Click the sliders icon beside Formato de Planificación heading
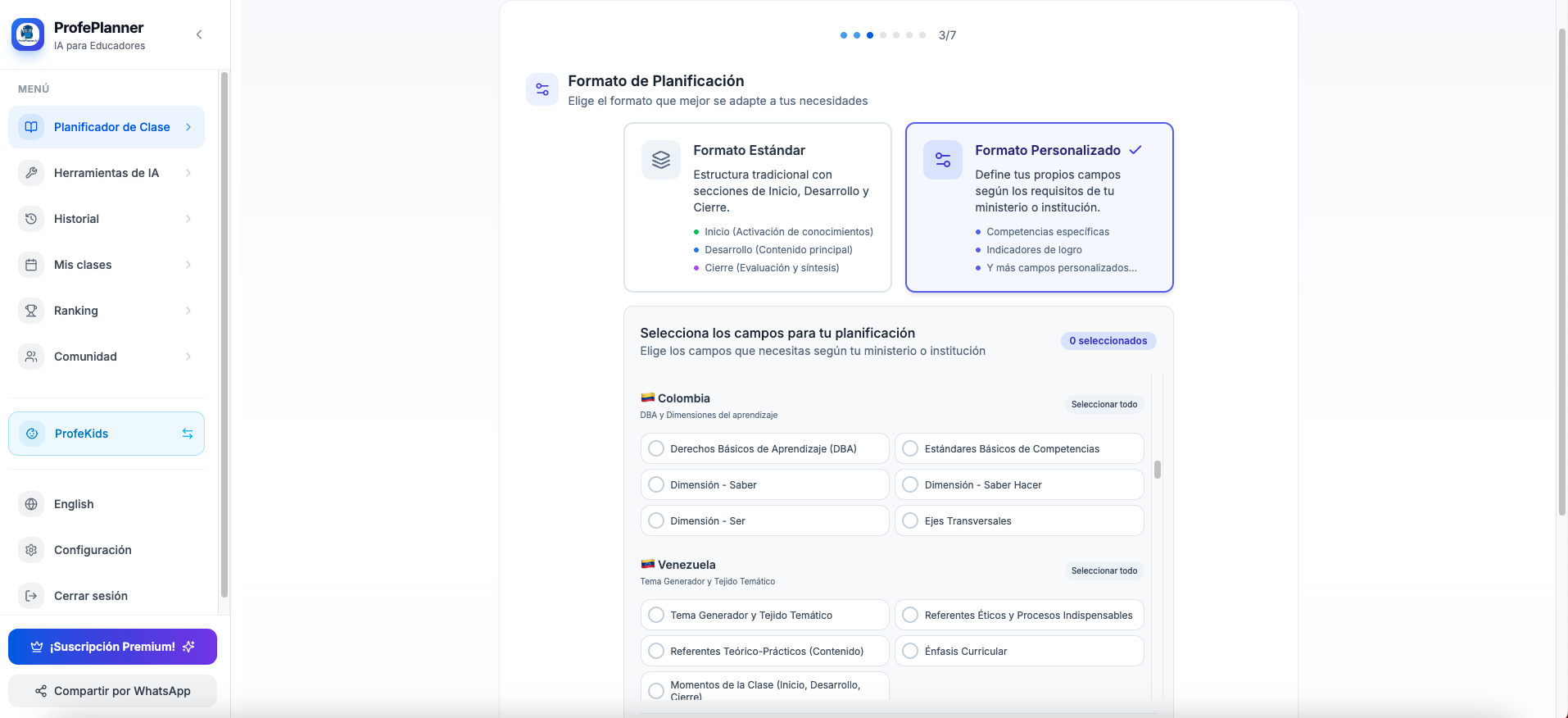Viewport: 1568px width, 718px height. click(x=542, y=89)
